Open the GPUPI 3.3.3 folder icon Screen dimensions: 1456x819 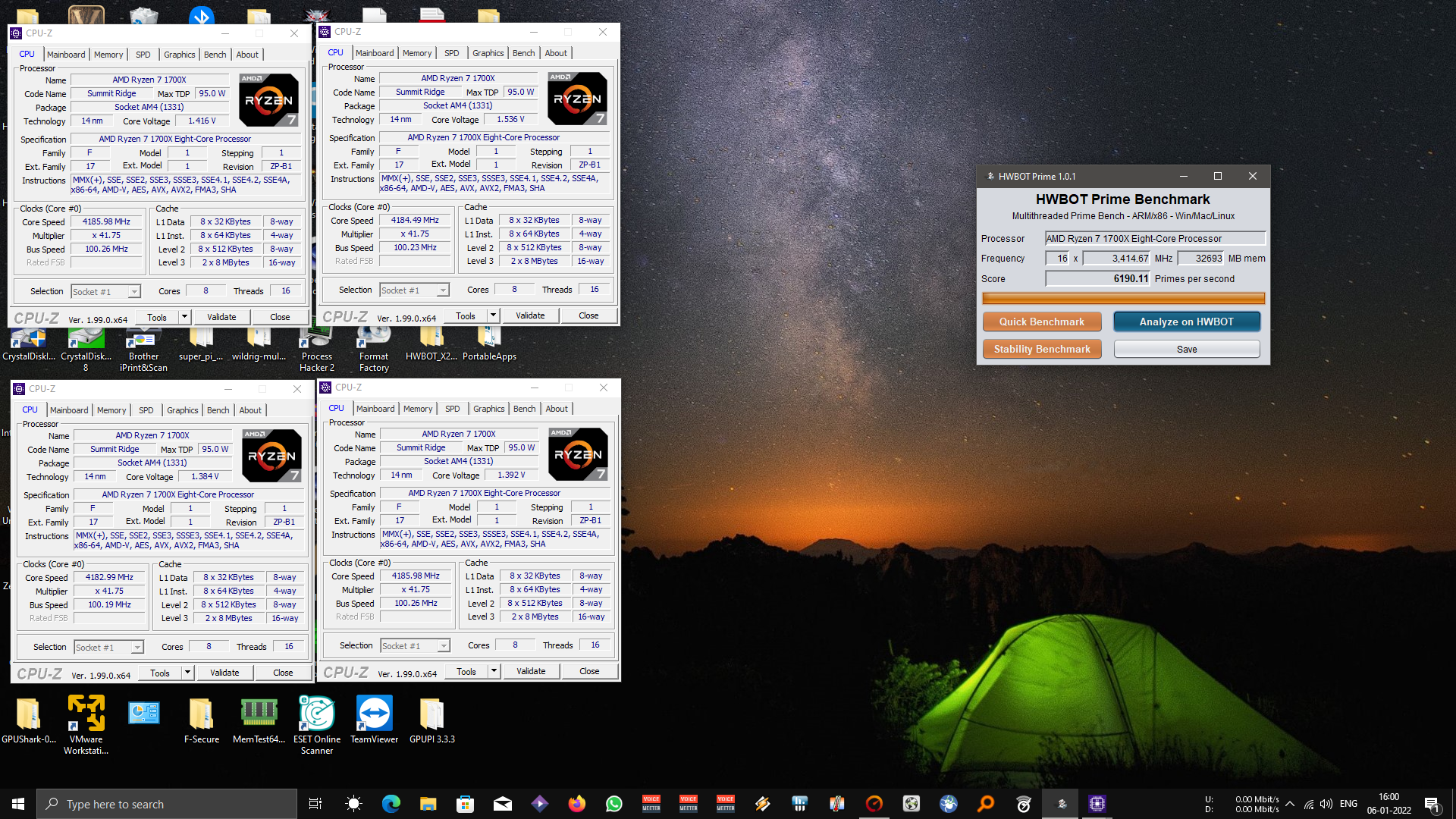pyautogui.click(x=431, y=720)
